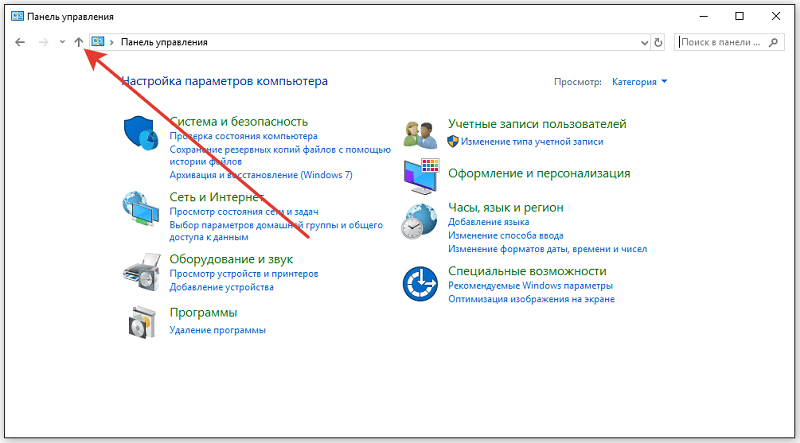The width and height of the screenshot is (800, 443).
Task: Open Добавление языка link
Action: click(x=489, y=222)
